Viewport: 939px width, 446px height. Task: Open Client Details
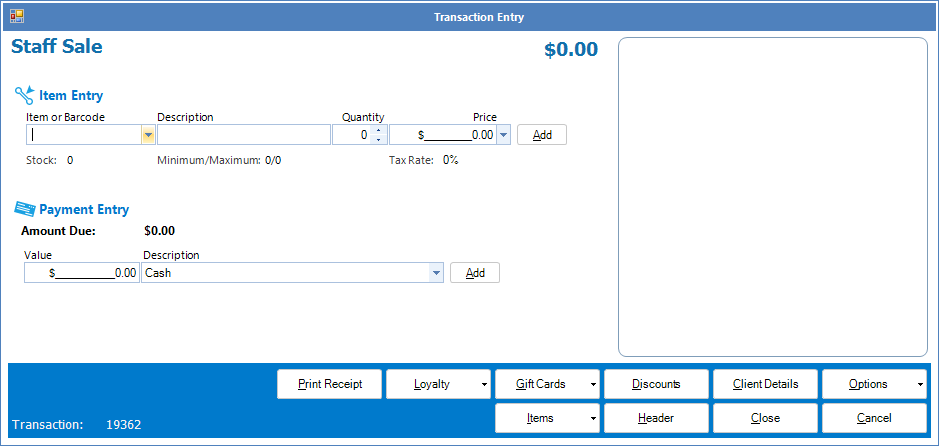click(x=765, y=384)
